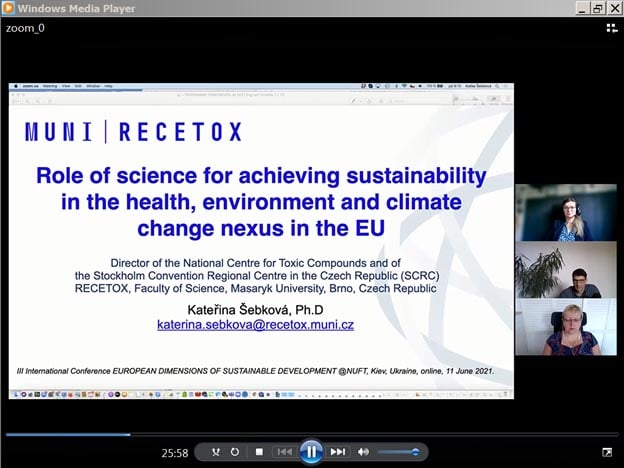Turn repeat on or off
The height and width of the screenshot is (468, 624).
(x=235, y=452)
